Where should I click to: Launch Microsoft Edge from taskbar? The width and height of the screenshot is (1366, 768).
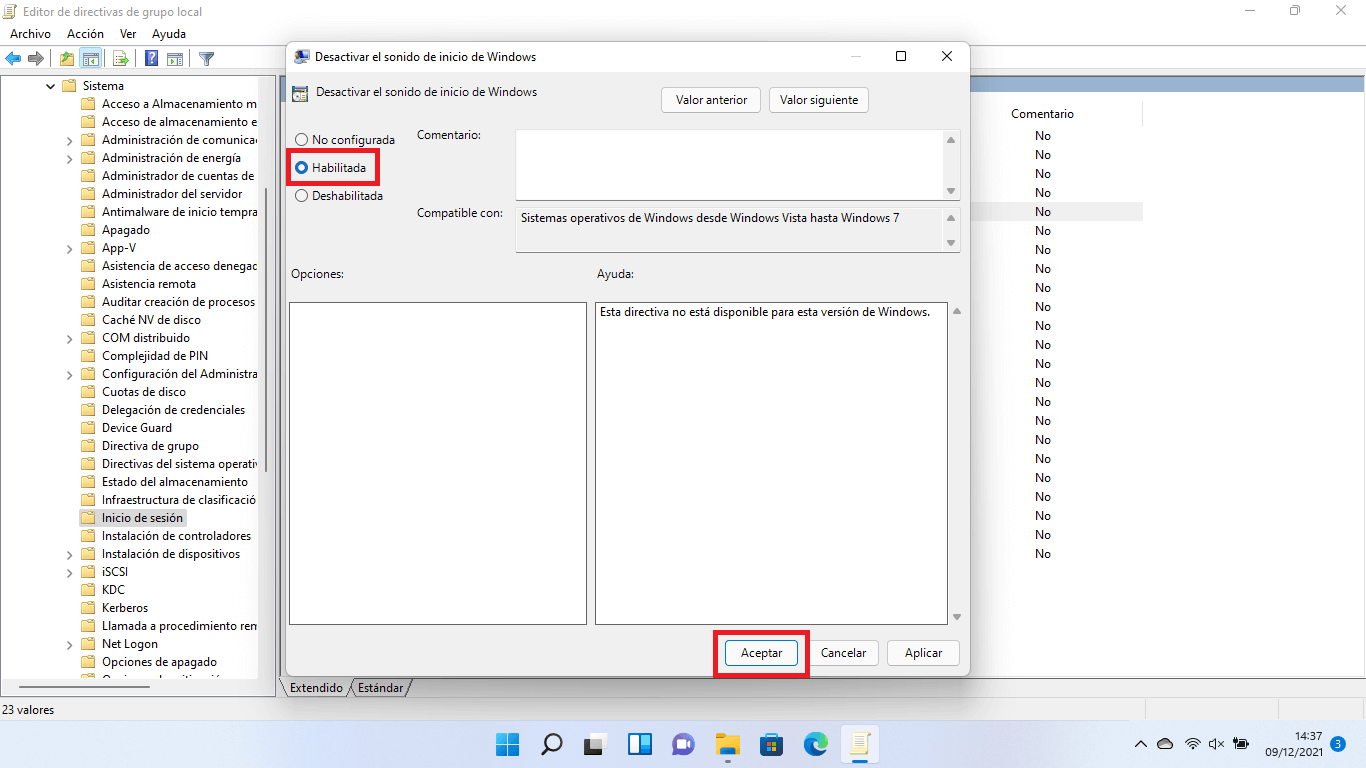pyautogui.click(x=815, y=744)
